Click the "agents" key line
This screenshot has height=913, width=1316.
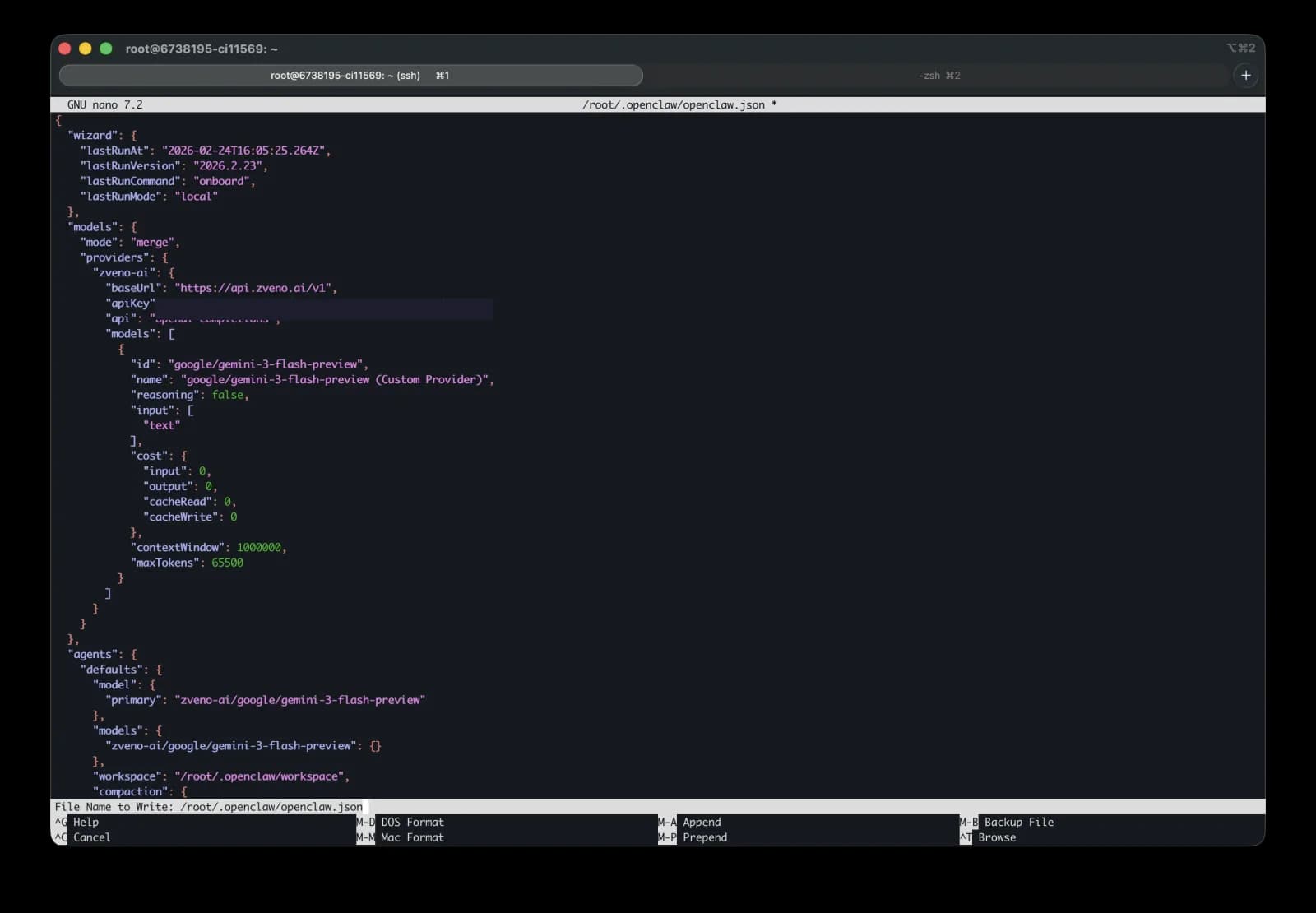(102, 654)
